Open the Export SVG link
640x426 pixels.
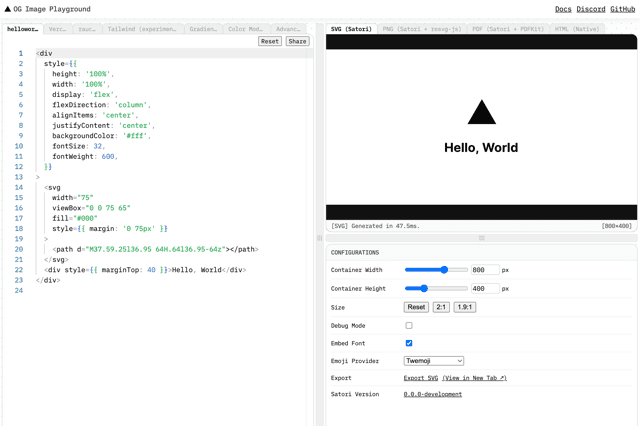tap(421, 378)
